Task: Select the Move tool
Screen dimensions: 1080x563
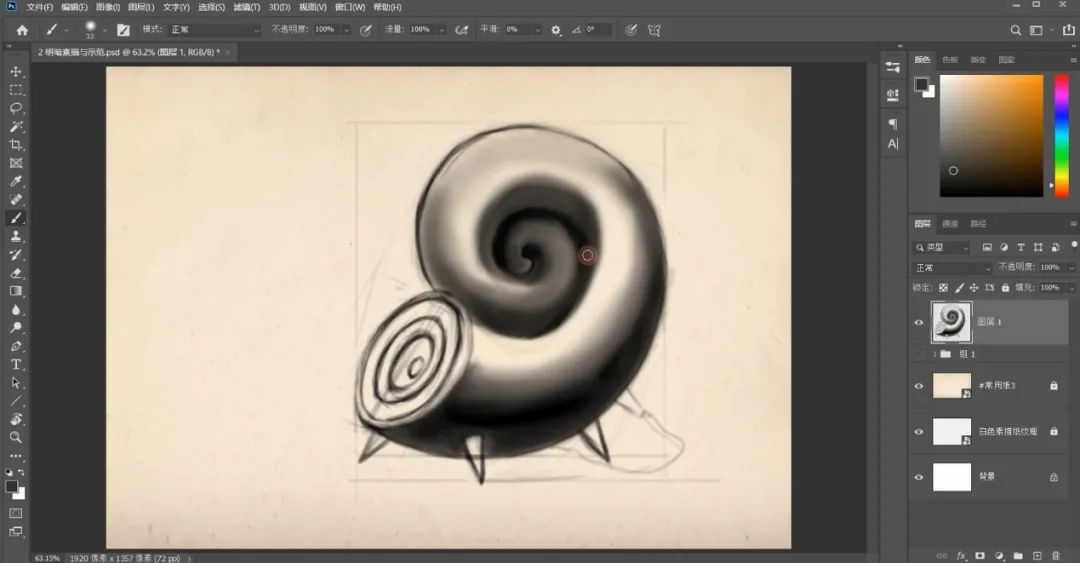Action: click(x=16, y=72)
